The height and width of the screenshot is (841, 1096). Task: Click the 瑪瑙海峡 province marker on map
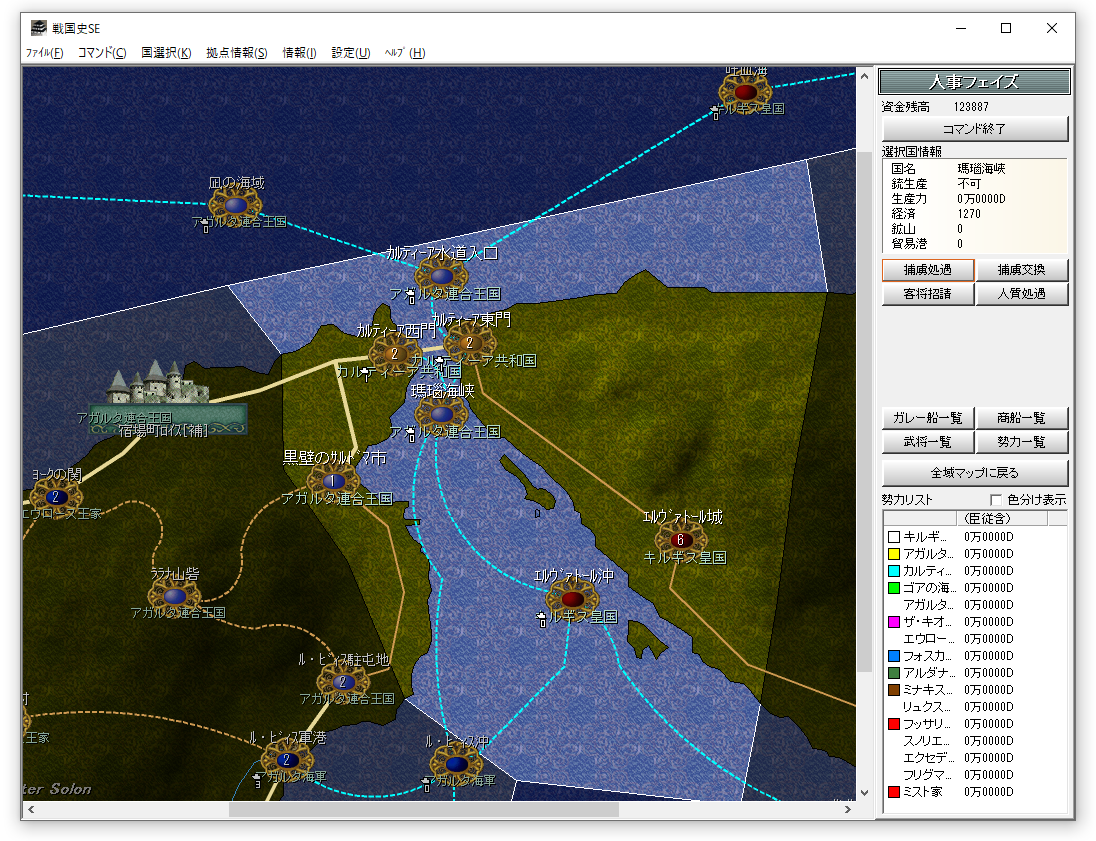click(x=441, y=413)
